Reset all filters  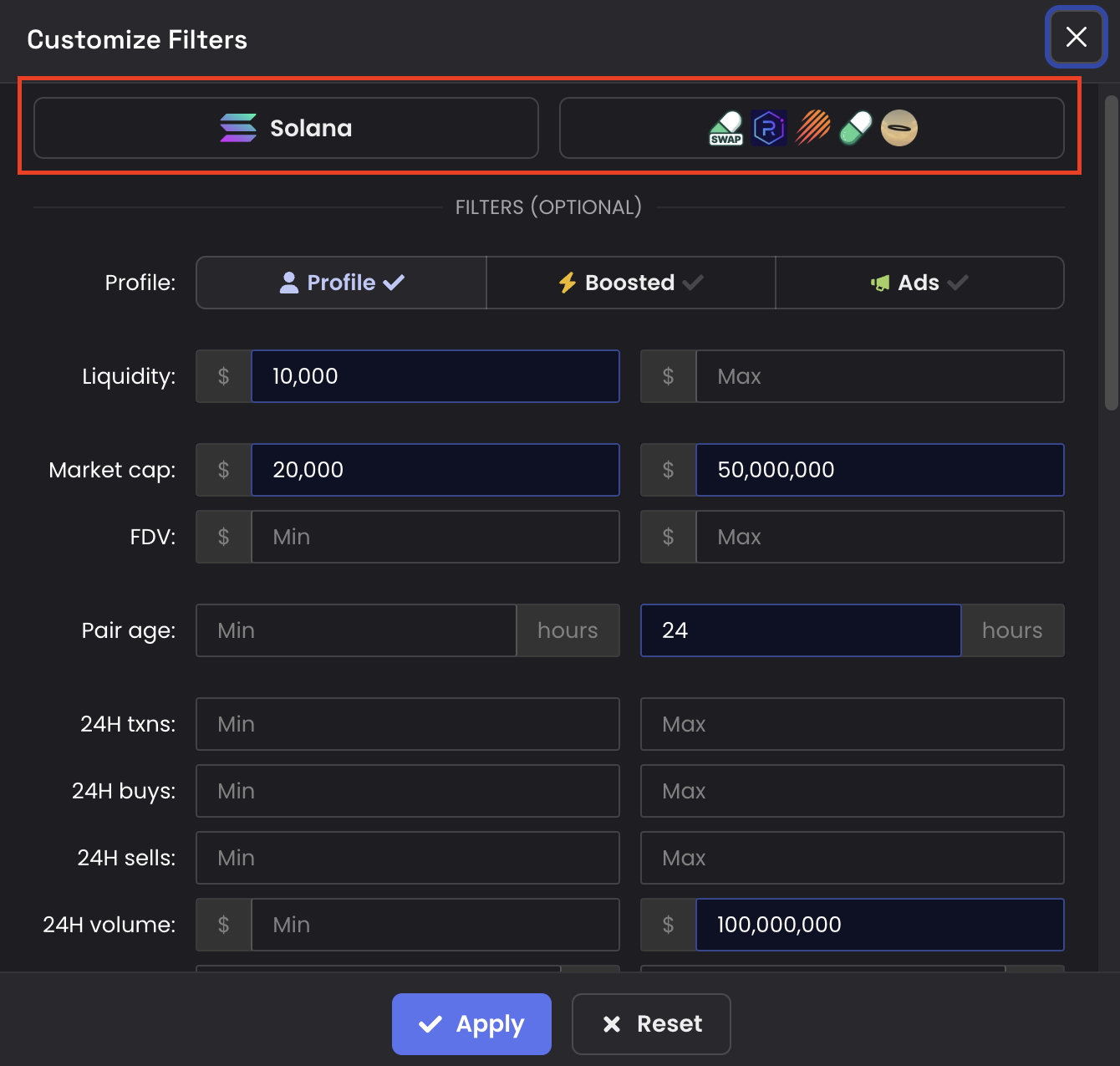click(651, 1024)
